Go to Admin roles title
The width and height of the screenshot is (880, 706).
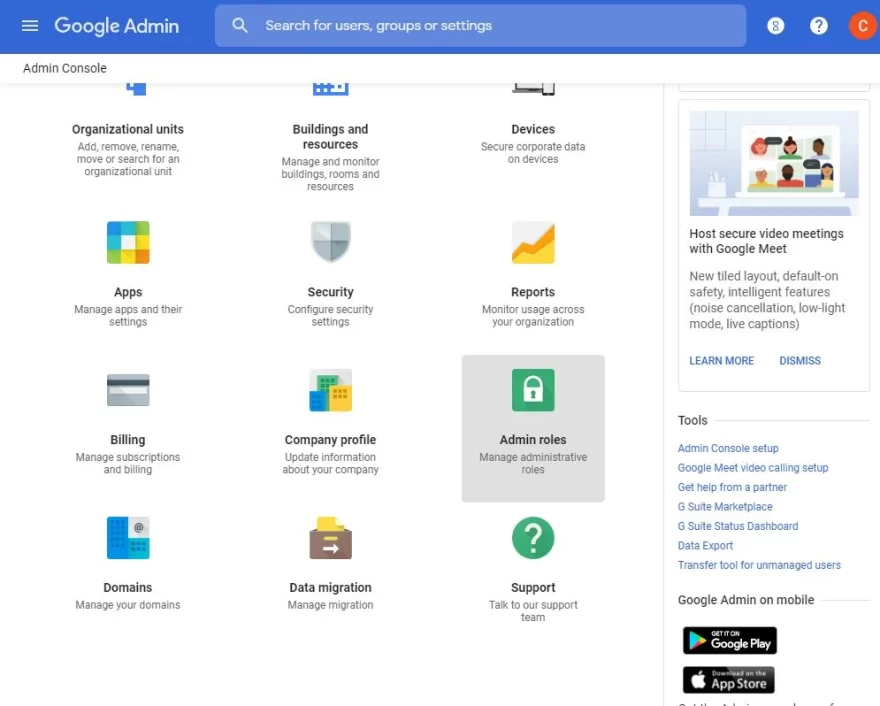[533, 439]
